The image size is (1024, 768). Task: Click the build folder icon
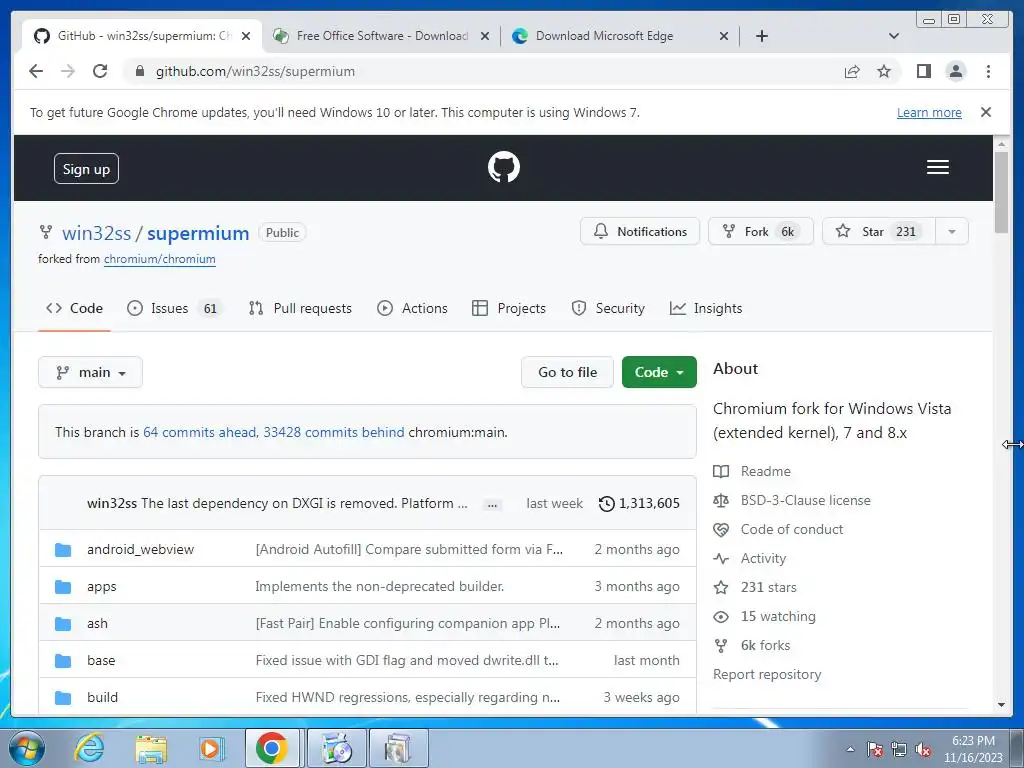(x=63, y=697)
